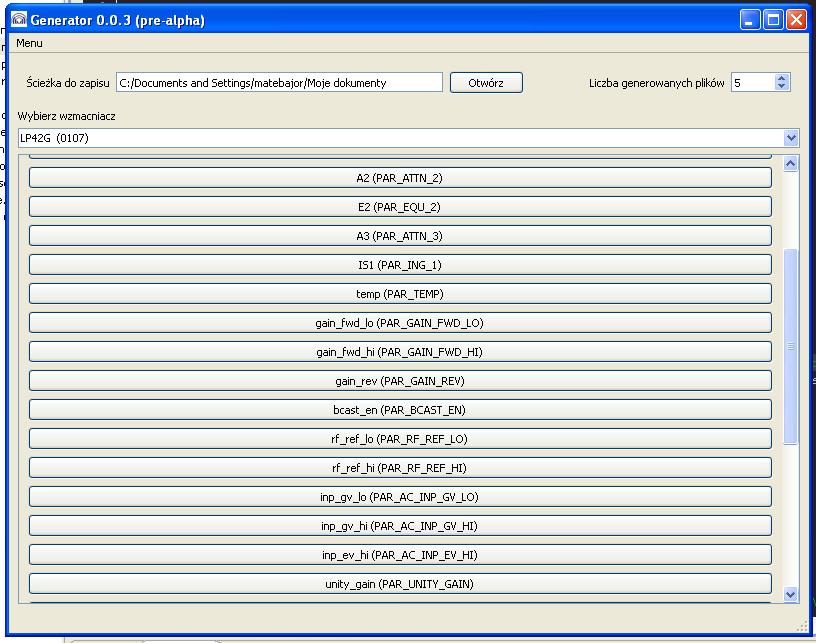Select the E2 (PAR_EQU_2) parameter
The height and width of the screenshot is (643, 816).
[x=400, y=207]
